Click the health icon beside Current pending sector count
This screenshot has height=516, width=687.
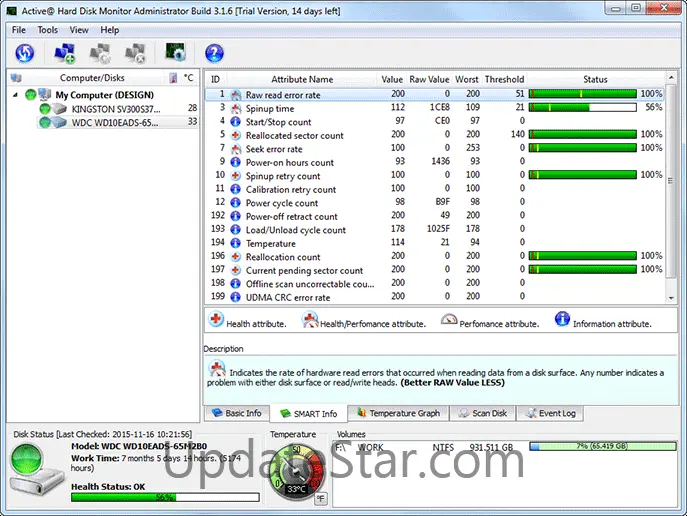click(x=236, y=270)
